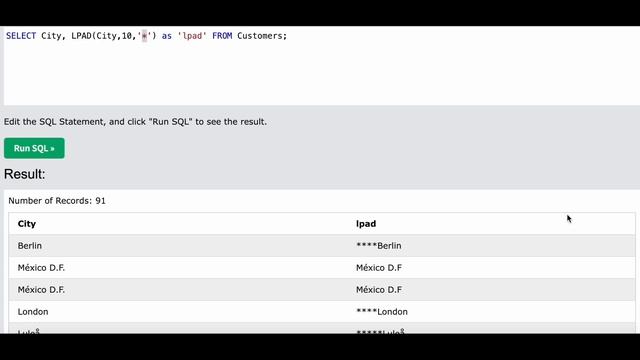Viewport: 640px width, 360px height.
Task: Select the ****London padded result cell
Action: (382, 312)
